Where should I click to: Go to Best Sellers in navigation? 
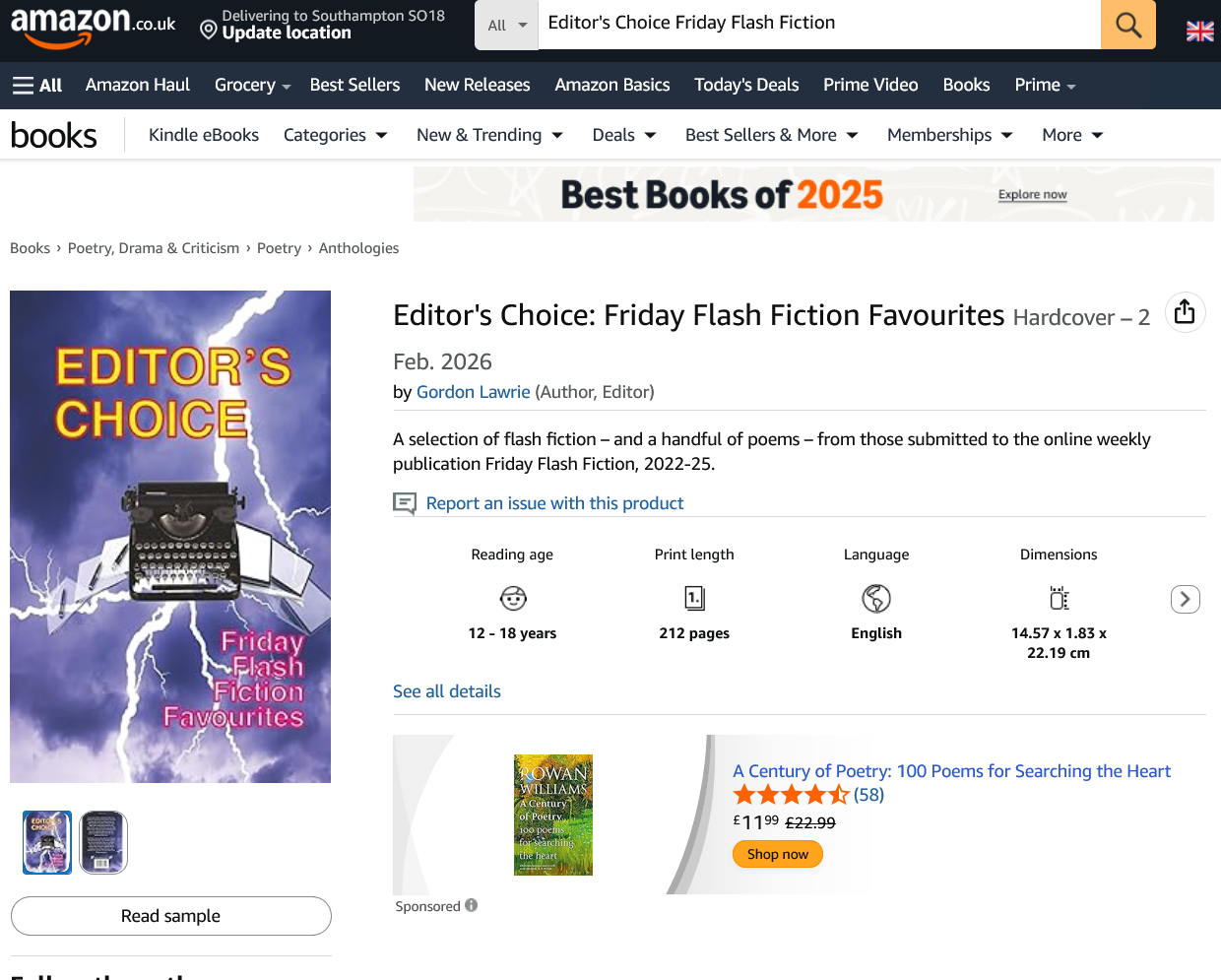tap(354, 85)
